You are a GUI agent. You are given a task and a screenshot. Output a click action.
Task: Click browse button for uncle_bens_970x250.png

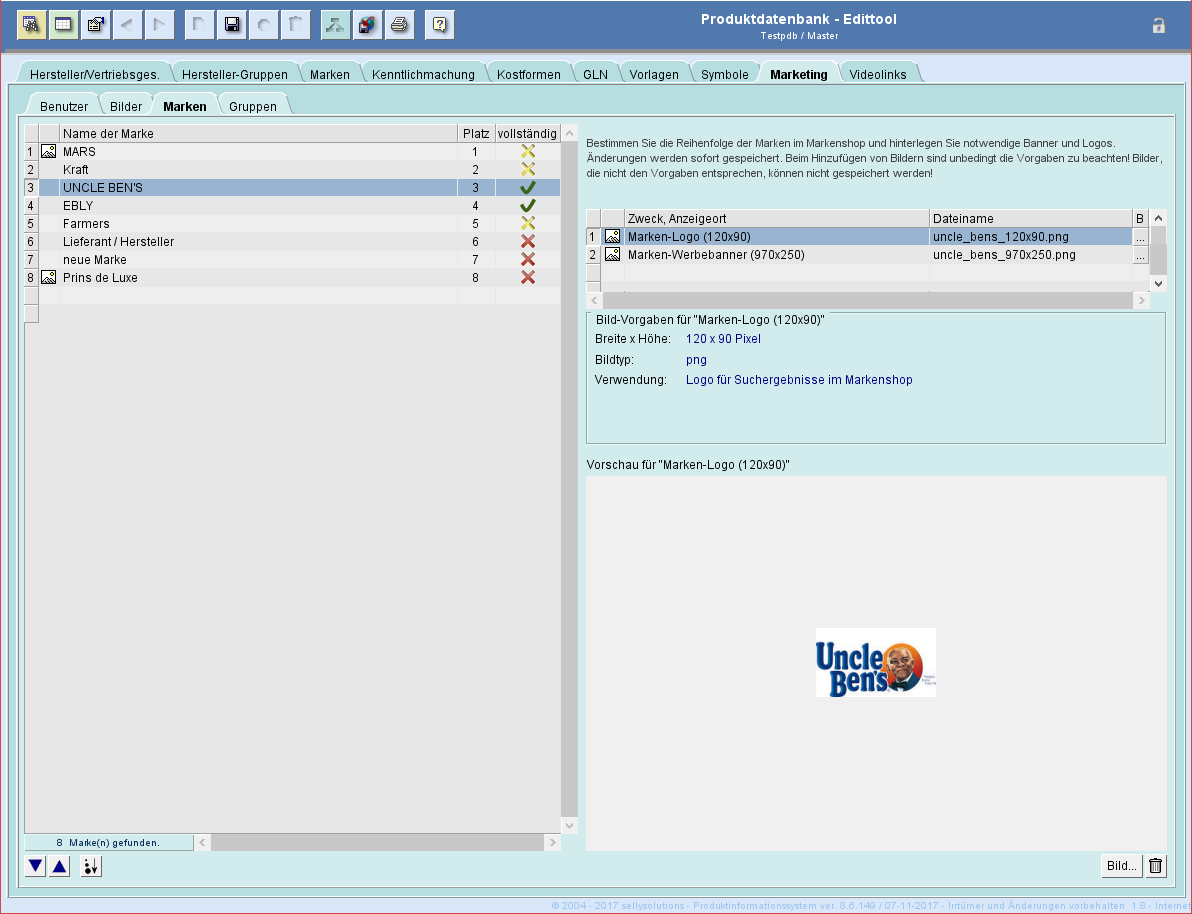click(1140, 255)
